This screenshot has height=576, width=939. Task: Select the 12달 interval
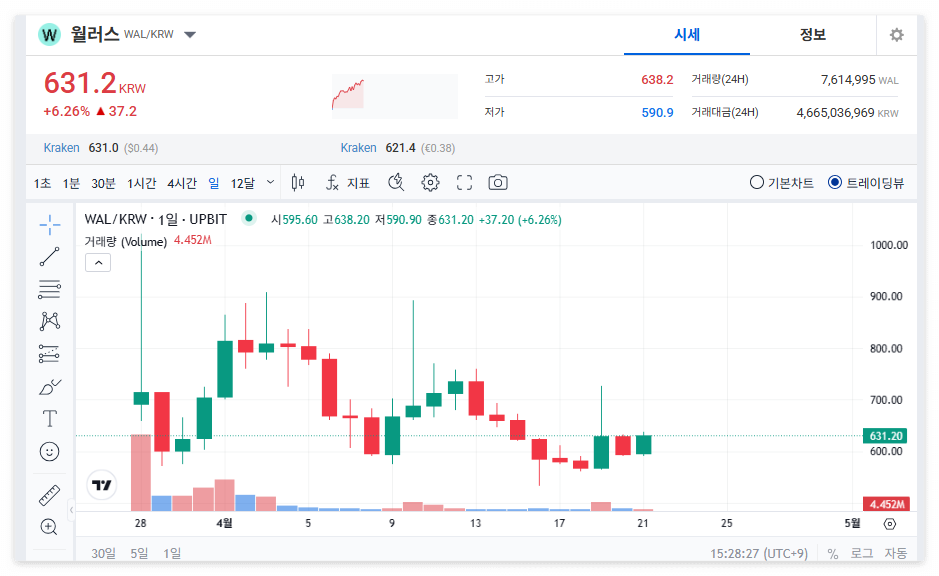click(x=243, y=183)
